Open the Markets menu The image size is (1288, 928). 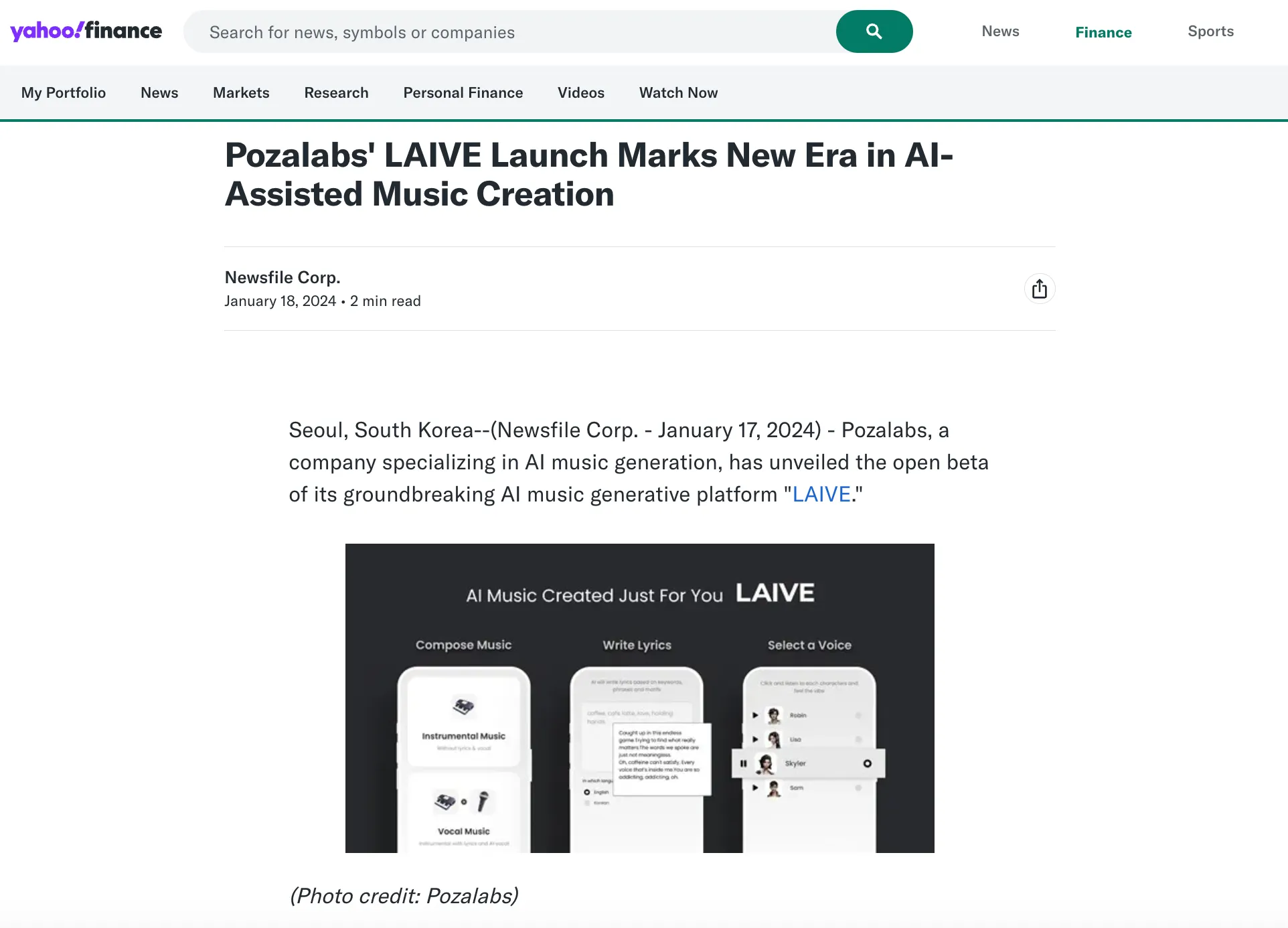pyautogui.click(x=241, y=93)
